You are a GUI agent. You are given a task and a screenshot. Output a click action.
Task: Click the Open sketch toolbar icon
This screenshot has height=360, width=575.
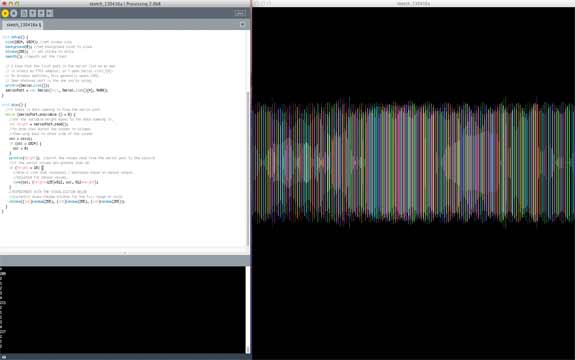pos(32,14)
